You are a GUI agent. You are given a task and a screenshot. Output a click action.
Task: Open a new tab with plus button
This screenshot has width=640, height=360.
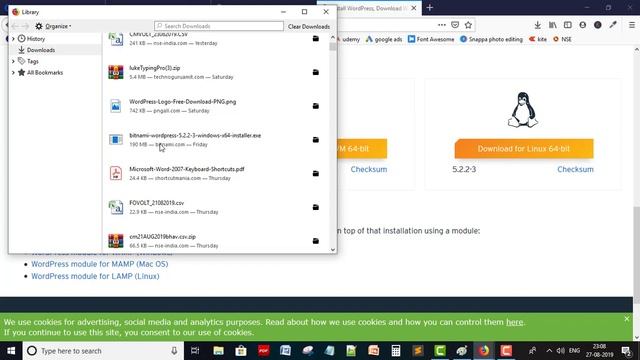[430, 8]
